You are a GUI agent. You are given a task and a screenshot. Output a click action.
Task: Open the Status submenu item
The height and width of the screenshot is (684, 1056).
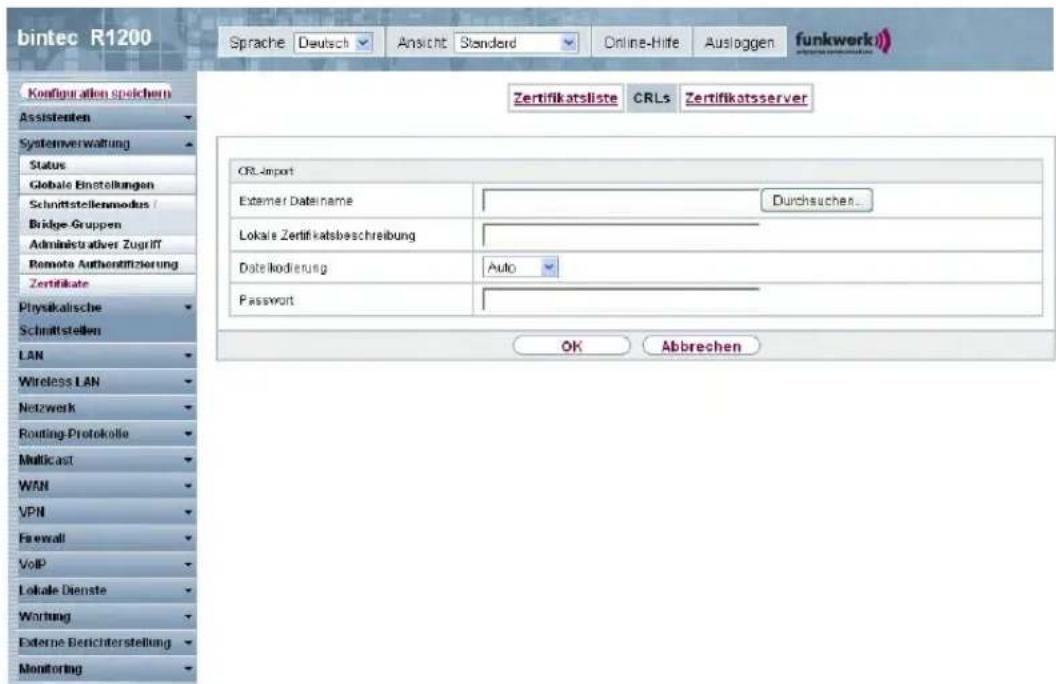[x=108, y=165]
